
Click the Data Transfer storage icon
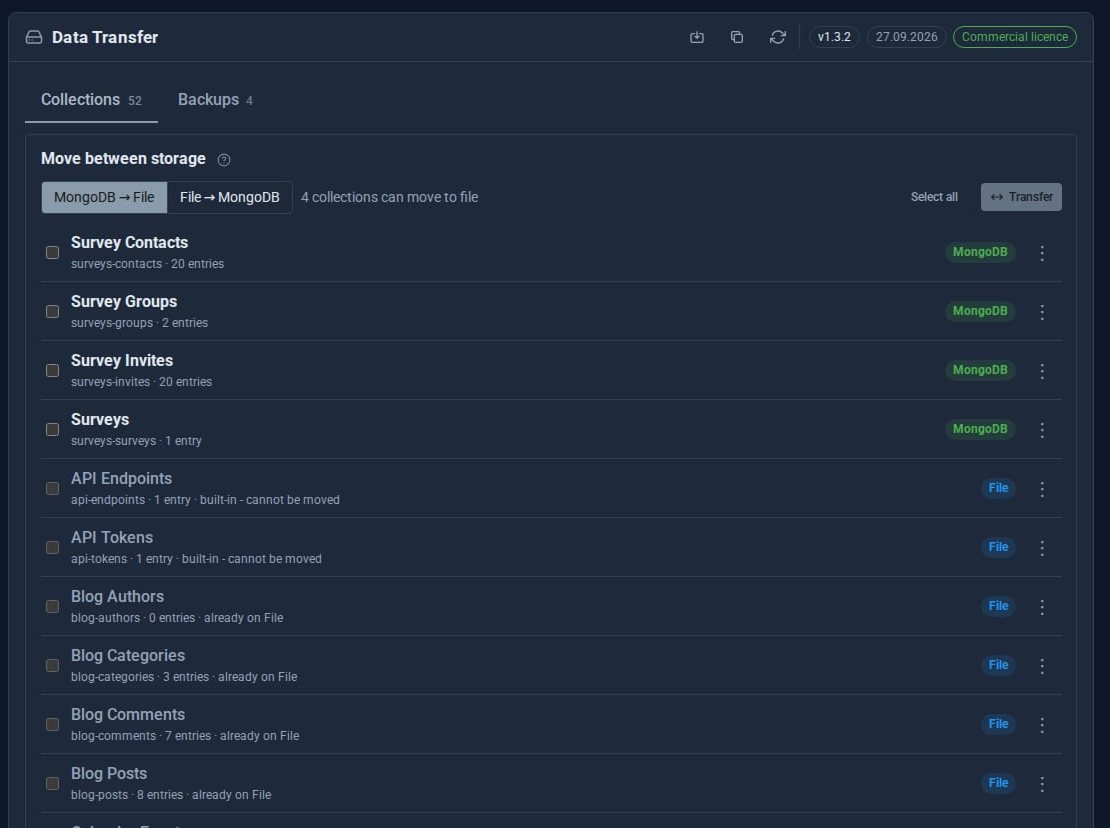coord(34,37)
